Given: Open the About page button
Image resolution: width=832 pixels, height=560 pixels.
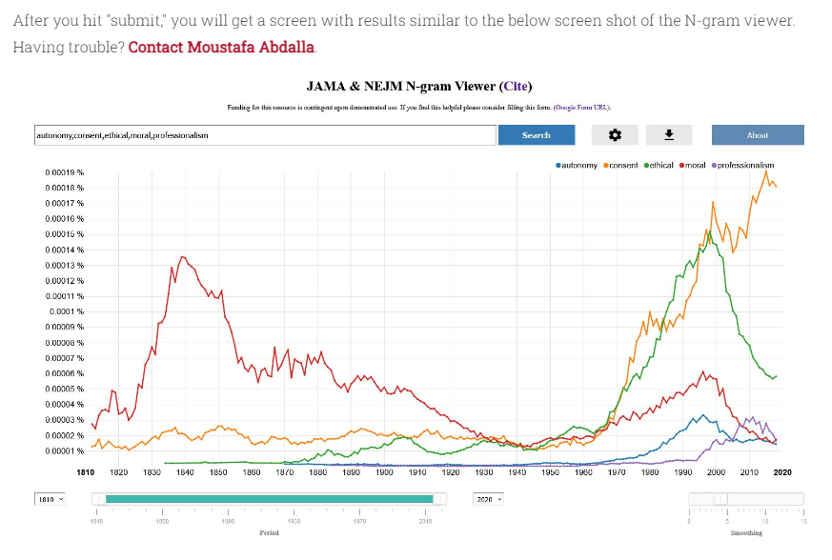Looking at the screenshot, I should click(757, 135).
